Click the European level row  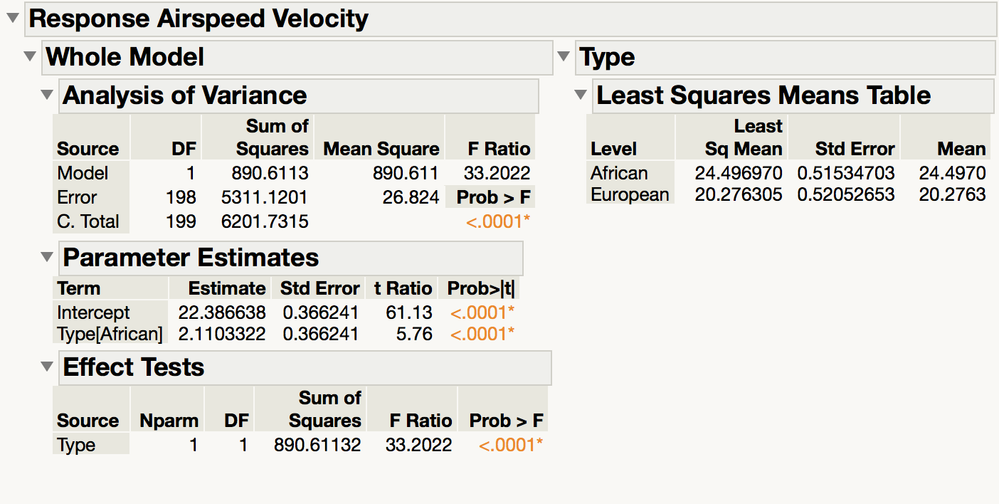[x=629, y=195]
